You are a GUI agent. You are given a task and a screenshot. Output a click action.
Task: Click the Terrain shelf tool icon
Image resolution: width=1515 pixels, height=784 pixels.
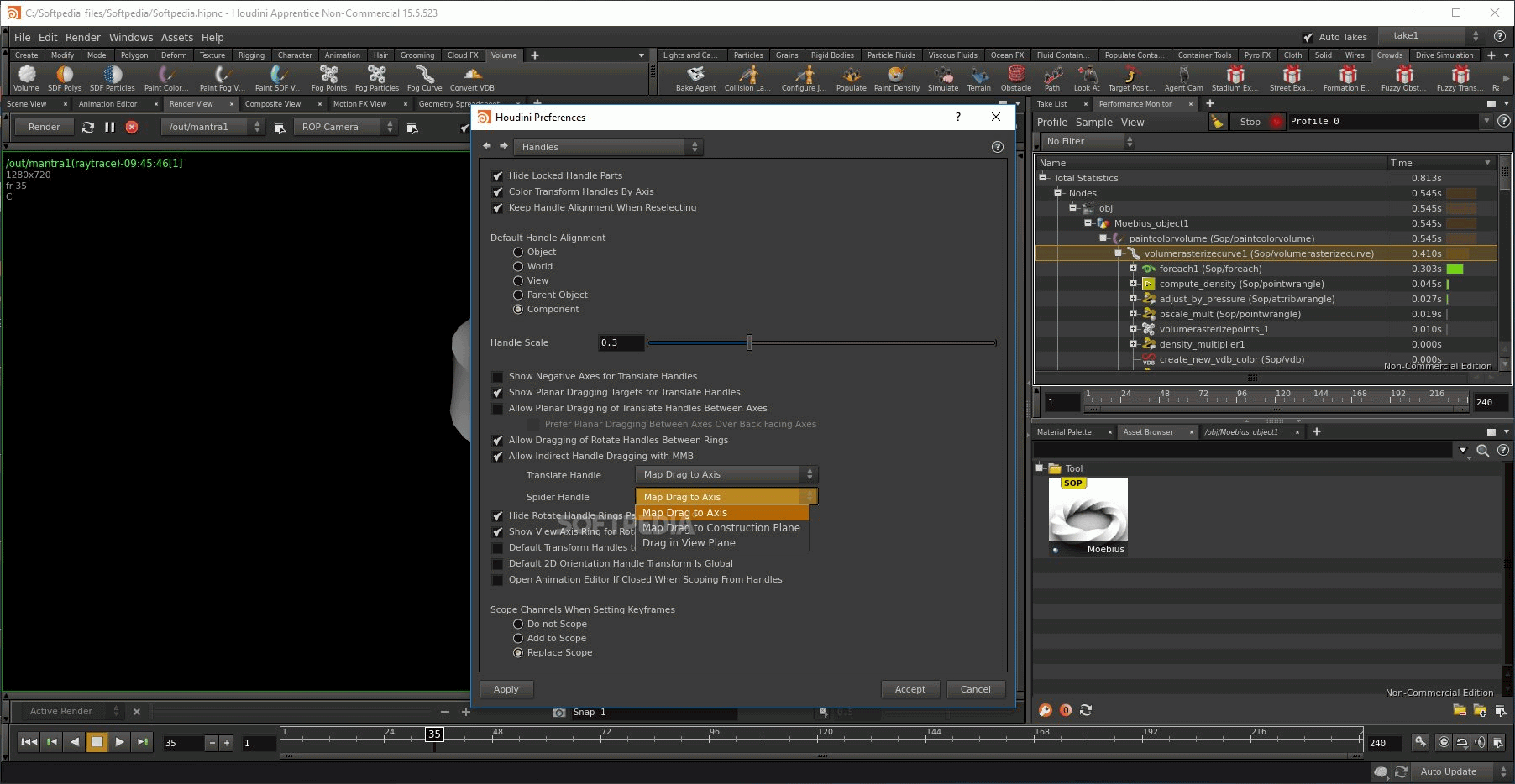978,76
